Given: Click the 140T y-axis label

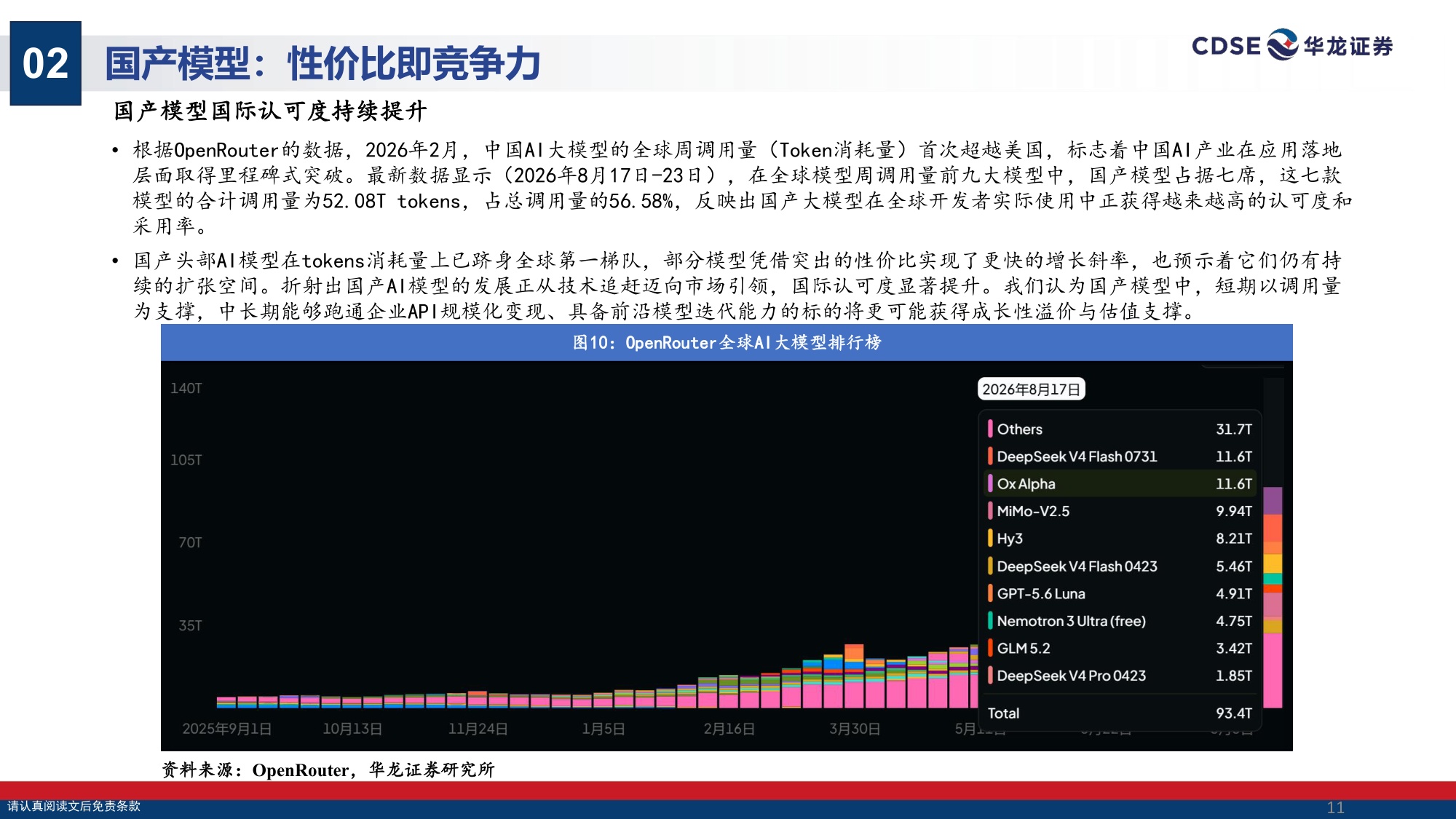Looking at the screenshot, I should (x=186, y=388).
